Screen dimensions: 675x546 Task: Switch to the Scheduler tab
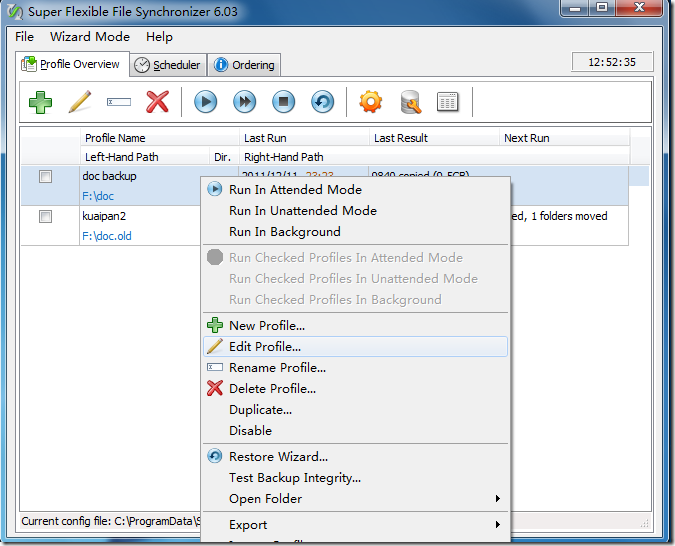coord(168,65)
